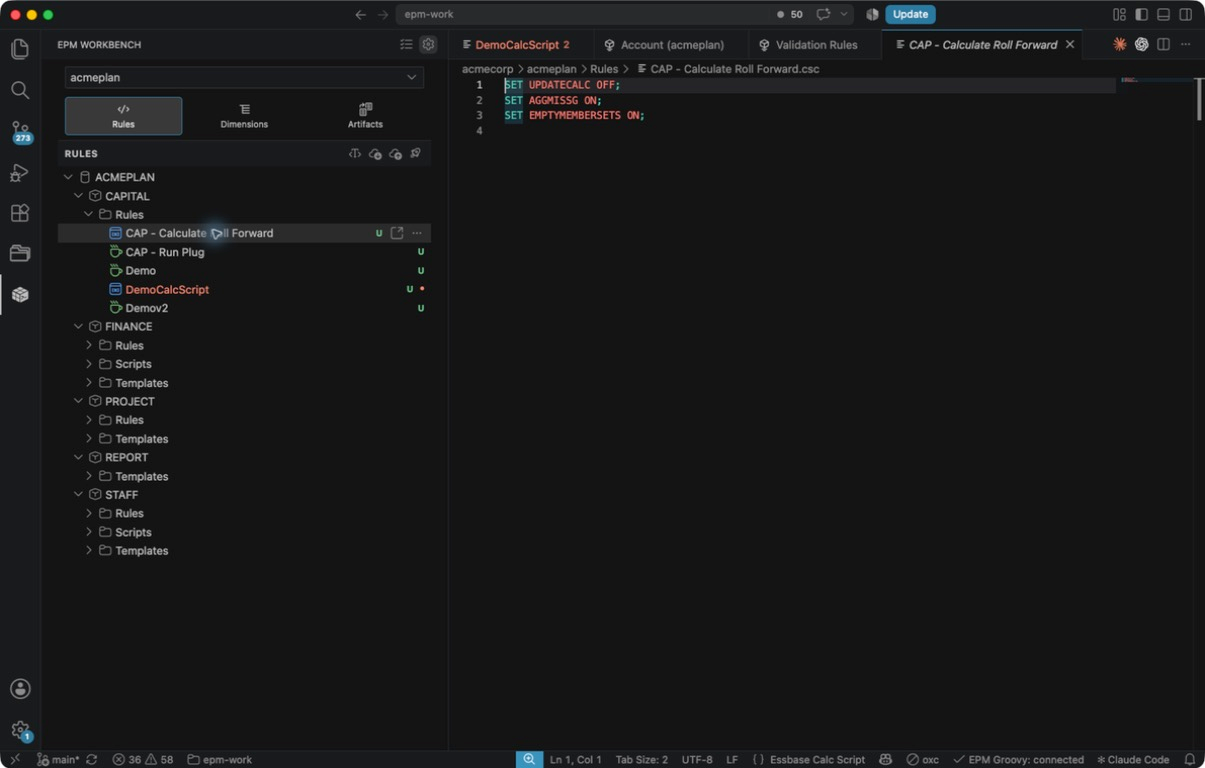Open editor more actions menu

click(1185, 45)
